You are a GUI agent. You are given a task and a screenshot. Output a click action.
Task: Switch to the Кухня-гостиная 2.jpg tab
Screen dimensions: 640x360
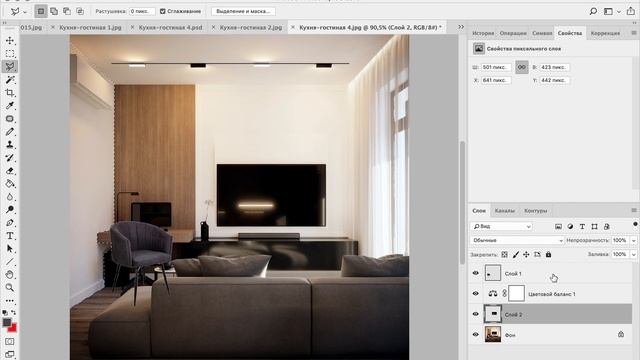(251, 27)
